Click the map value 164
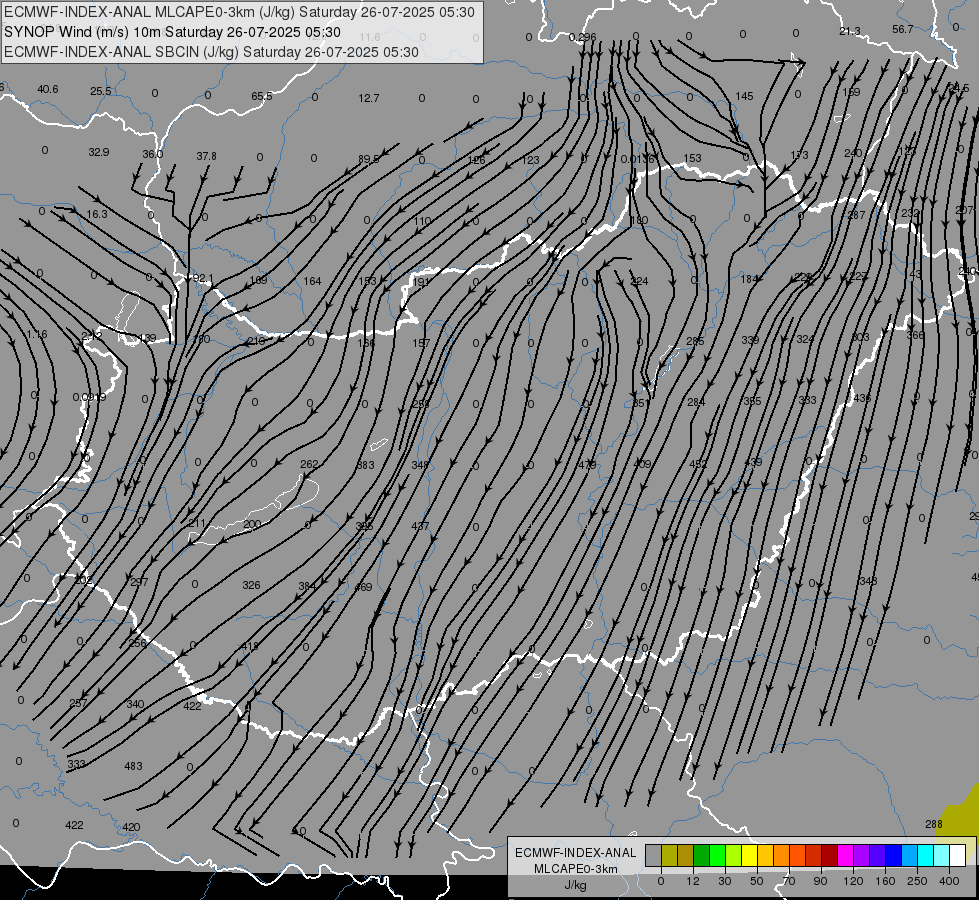 [x=312, y=281]
